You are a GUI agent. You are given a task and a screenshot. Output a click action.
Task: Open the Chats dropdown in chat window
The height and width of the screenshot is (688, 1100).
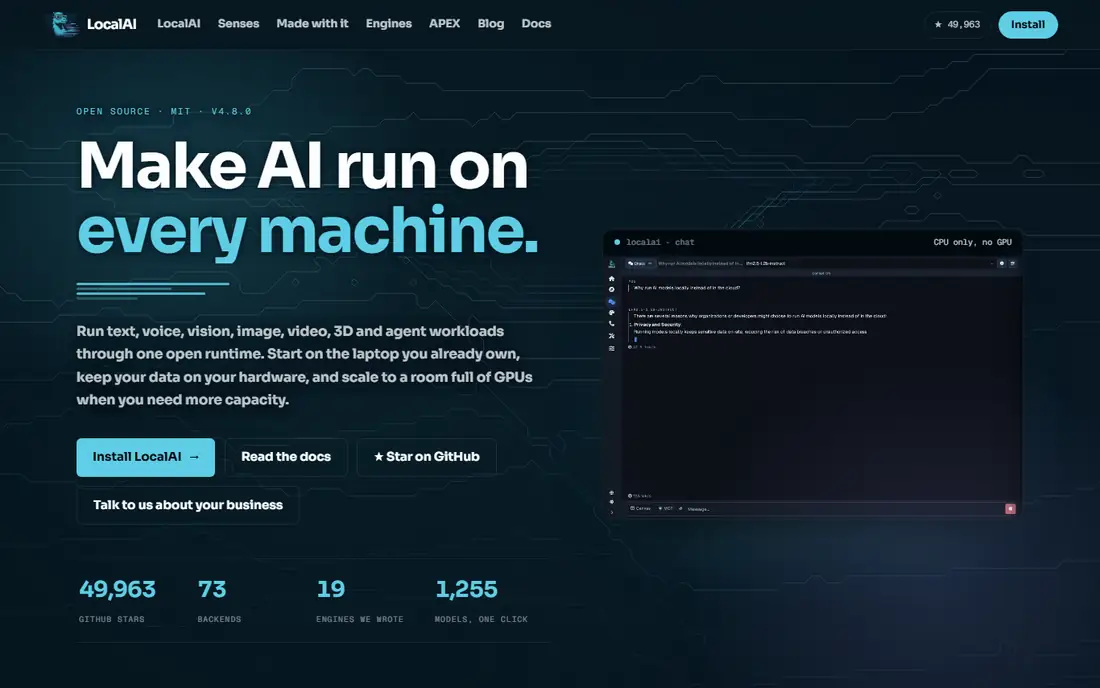point(640,264)
